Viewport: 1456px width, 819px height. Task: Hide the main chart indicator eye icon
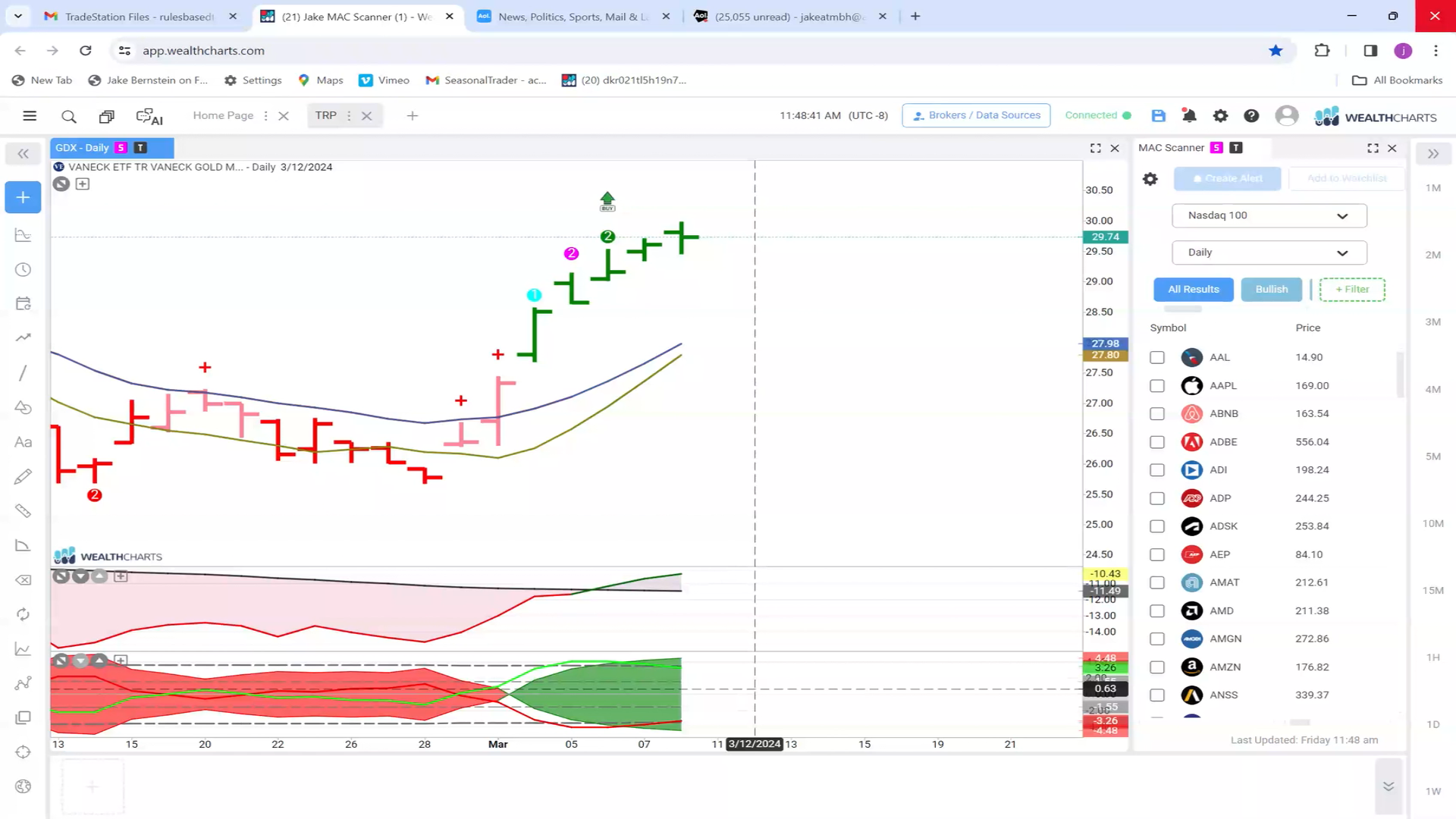61,184
